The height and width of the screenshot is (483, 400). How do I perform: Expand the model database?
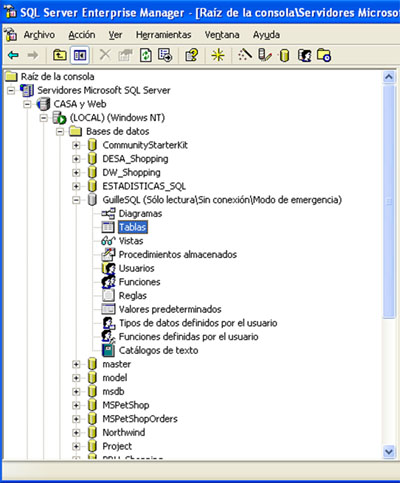pyautogui.click(x=76, y=378)
